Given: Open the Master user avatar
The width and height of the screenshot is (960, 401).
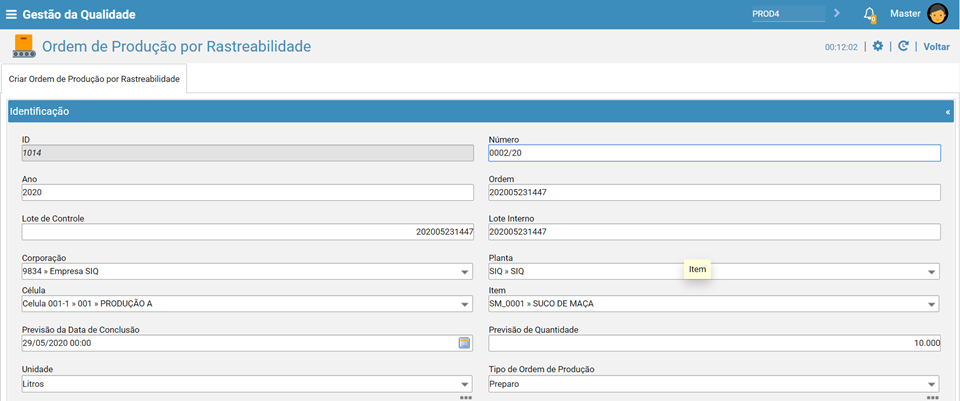Looking at the screenshot, I should pos(937,14).
